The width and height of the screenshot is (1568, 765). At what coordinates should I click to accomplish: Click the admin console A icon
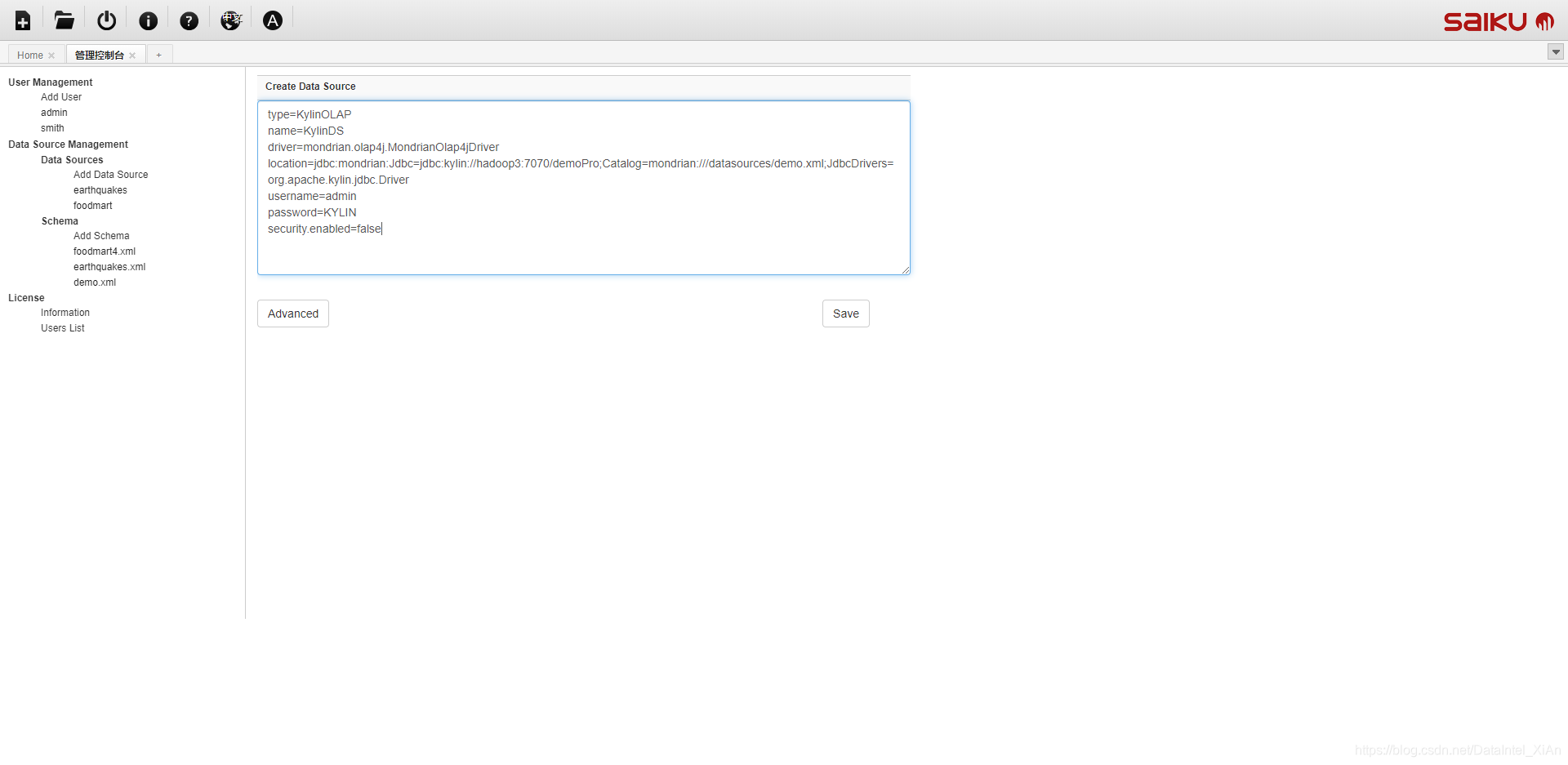click(273, 20)
